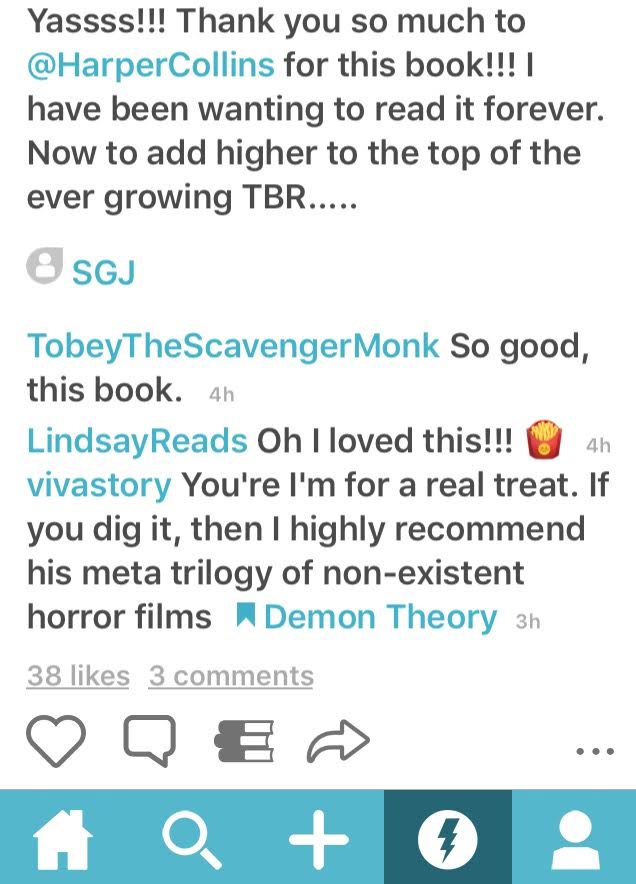This screenshot has height=884, width=636.
Task: Open the @HarperCollins mention
Action: (x=151, y=64)
